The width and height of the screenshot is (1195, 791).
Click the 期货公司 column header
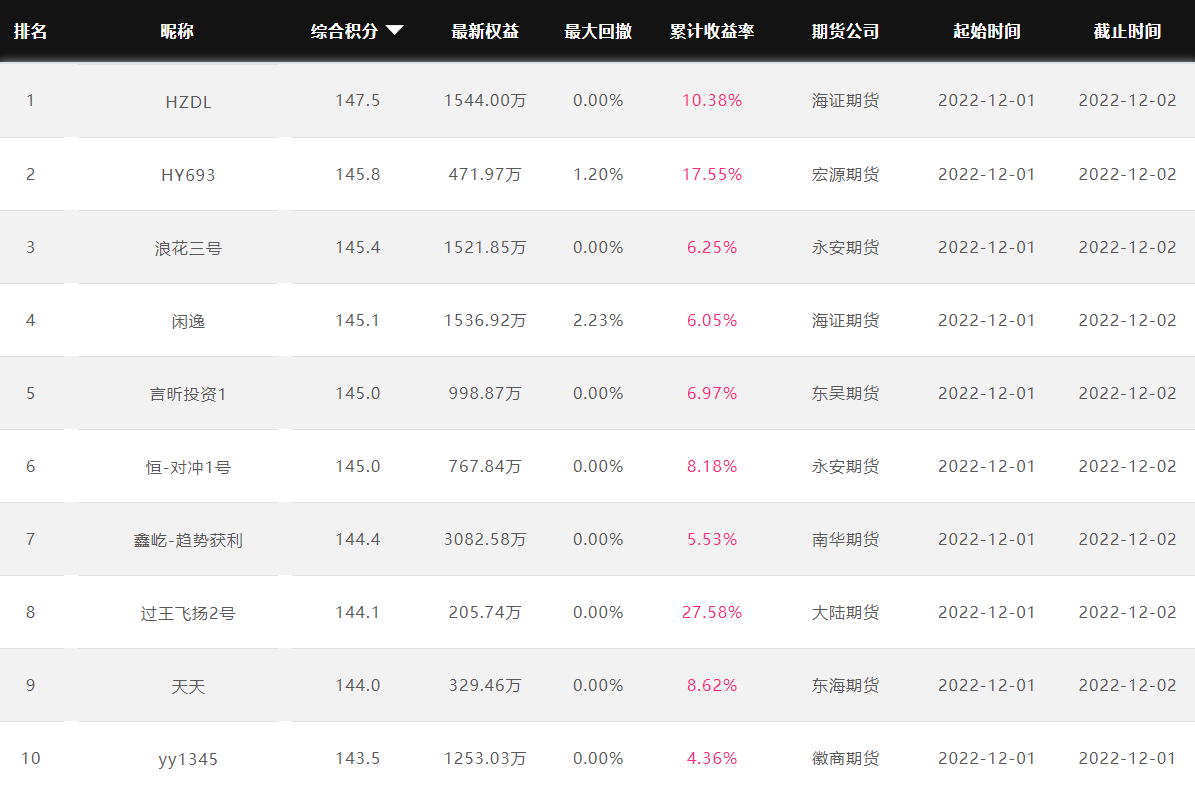[845, 31]
